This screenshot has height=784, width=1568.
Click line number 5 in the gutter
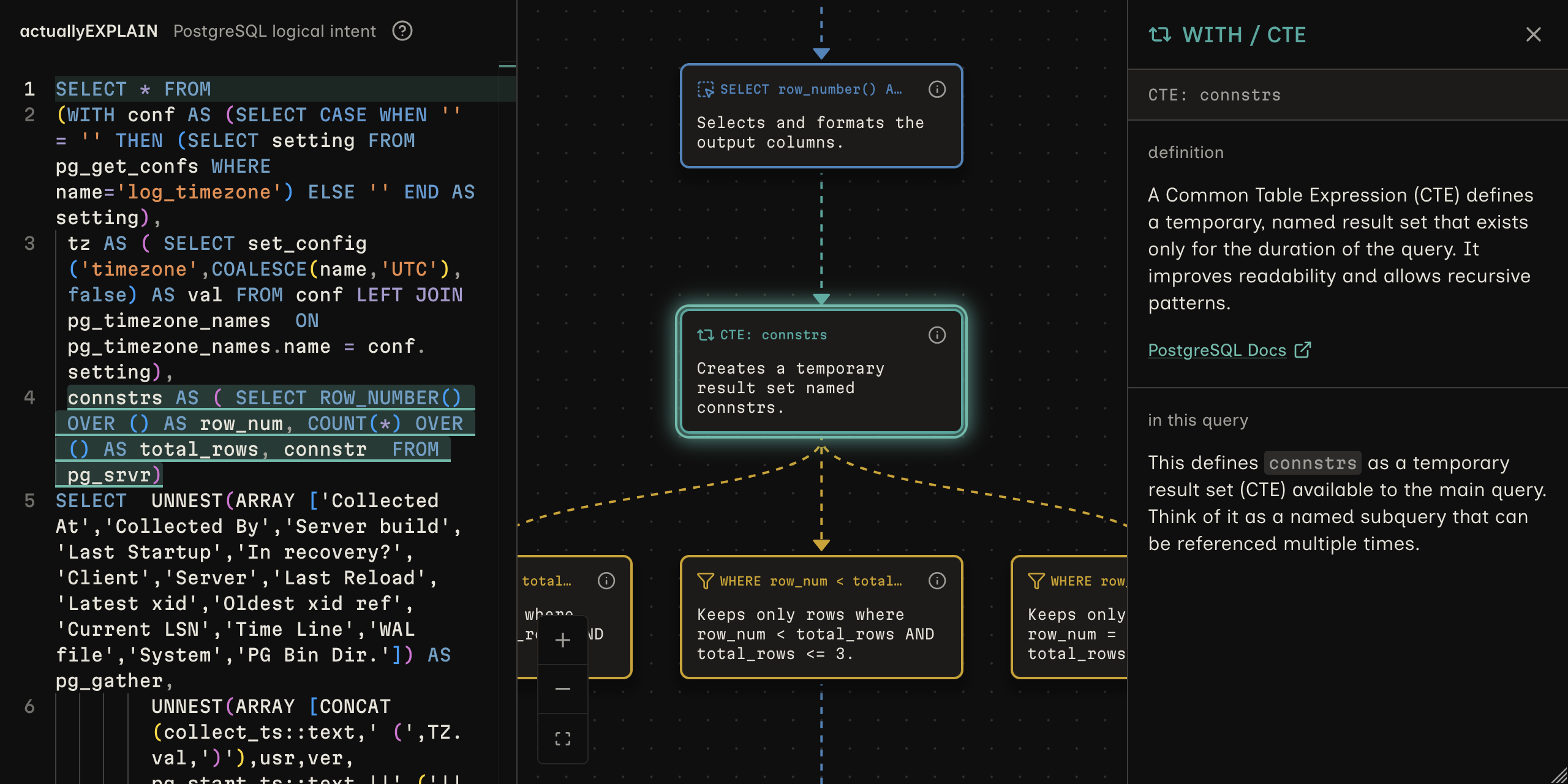point(29,501)
